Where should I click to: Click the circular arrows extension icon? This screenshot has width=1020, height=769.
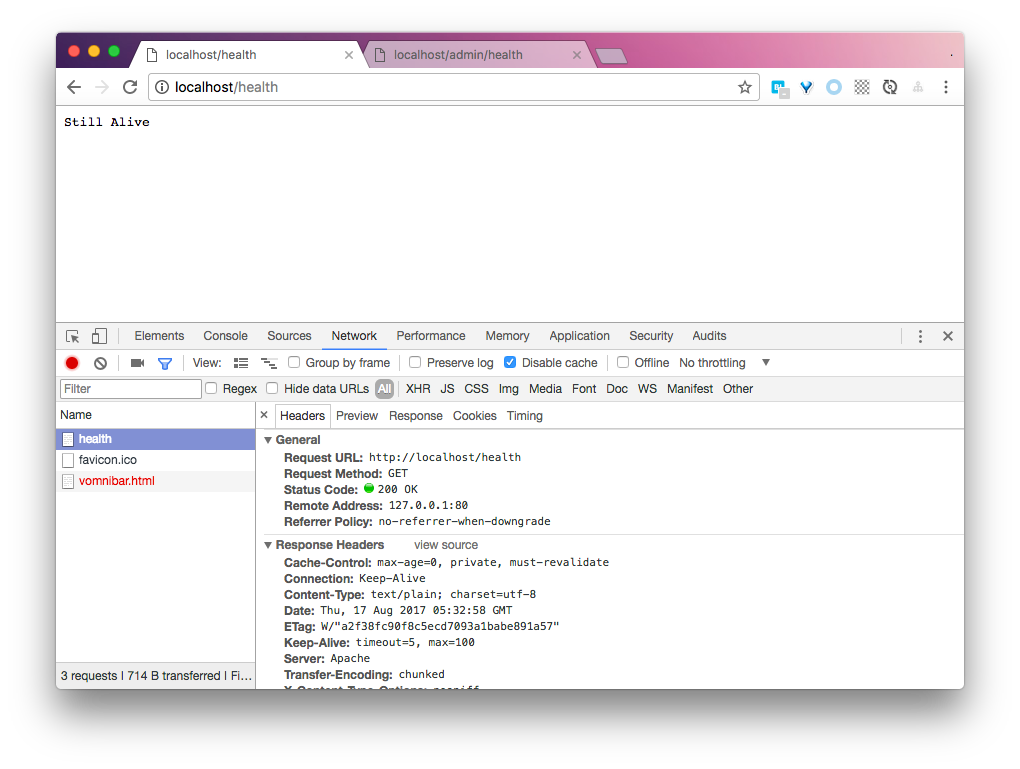[x=890, y=87]
